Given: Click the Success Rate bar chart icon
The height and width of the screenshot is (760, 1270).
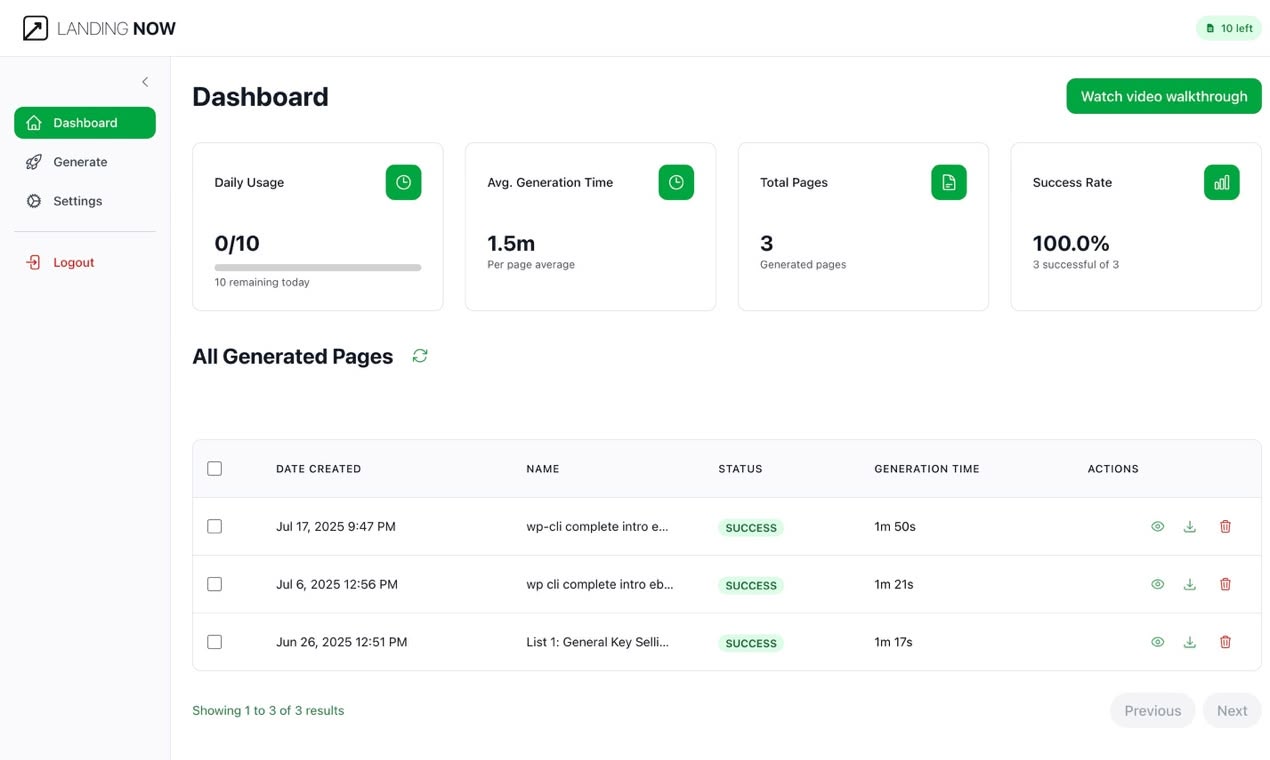Looking at the screenshot, I should 1221,182.
